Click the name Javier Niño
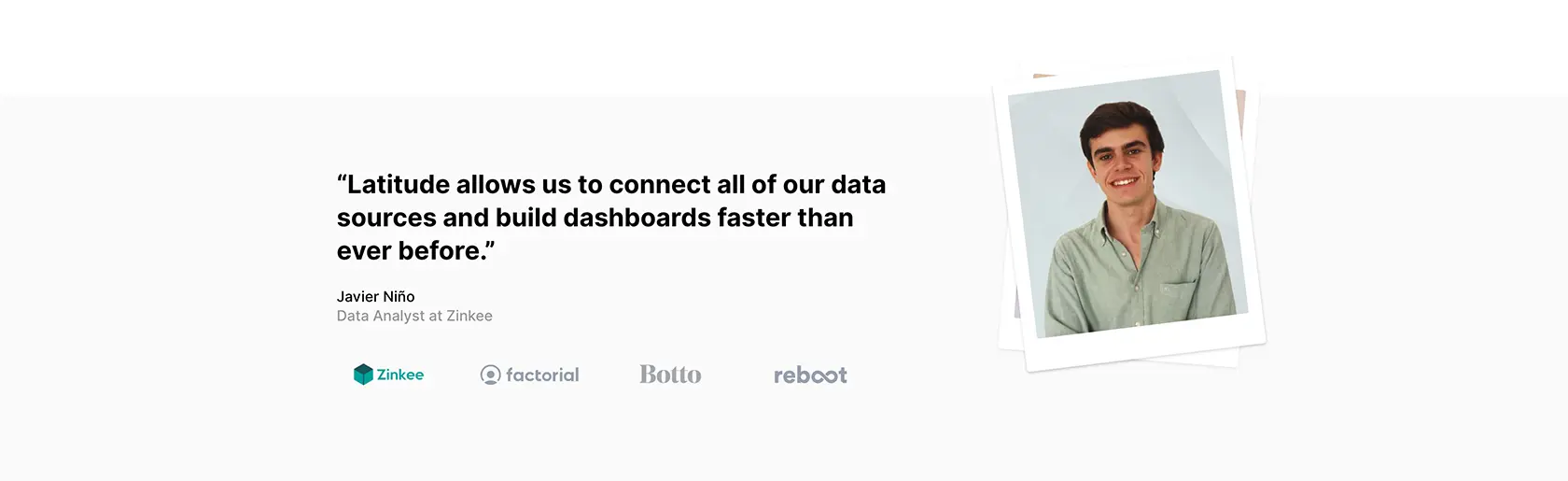Screen dimensions: 1568x481 (x=375, y=297)
